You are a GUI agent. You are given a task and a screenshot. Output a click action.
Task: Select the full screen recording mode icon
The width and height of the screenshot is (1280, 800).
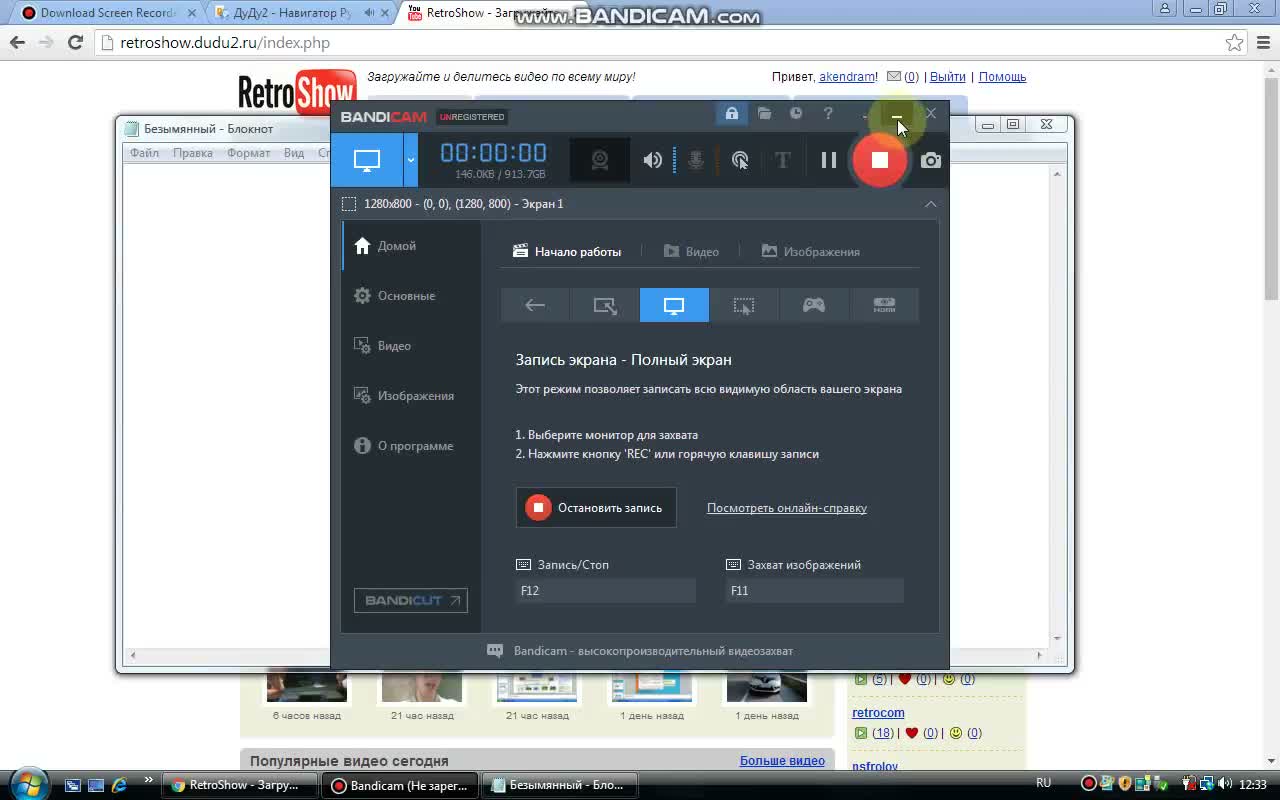(x=674, y=305)
